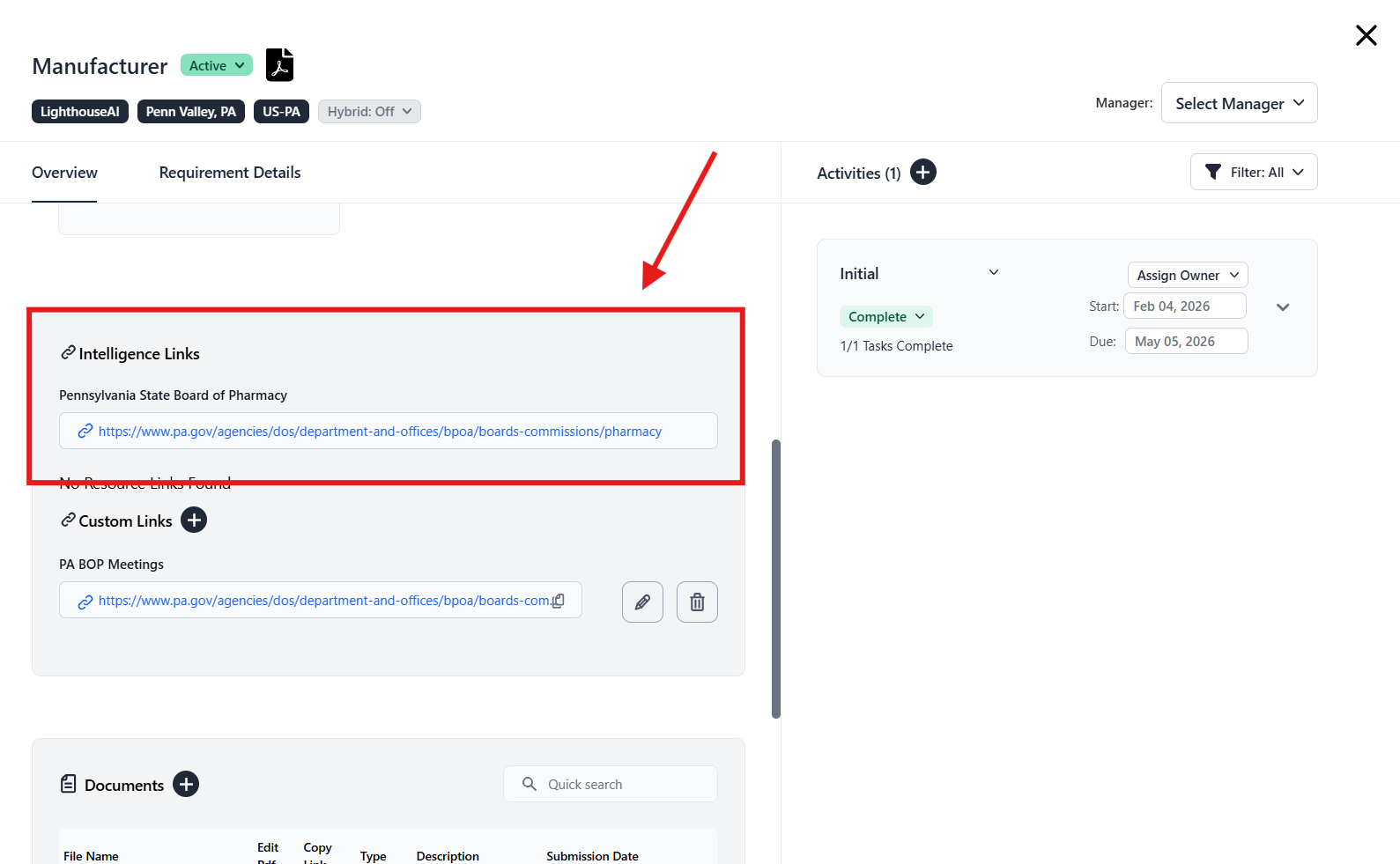Viewport: 1400px width, 864px height.
Task: Add a new activity with plus icon
Action: pos(922,172)
